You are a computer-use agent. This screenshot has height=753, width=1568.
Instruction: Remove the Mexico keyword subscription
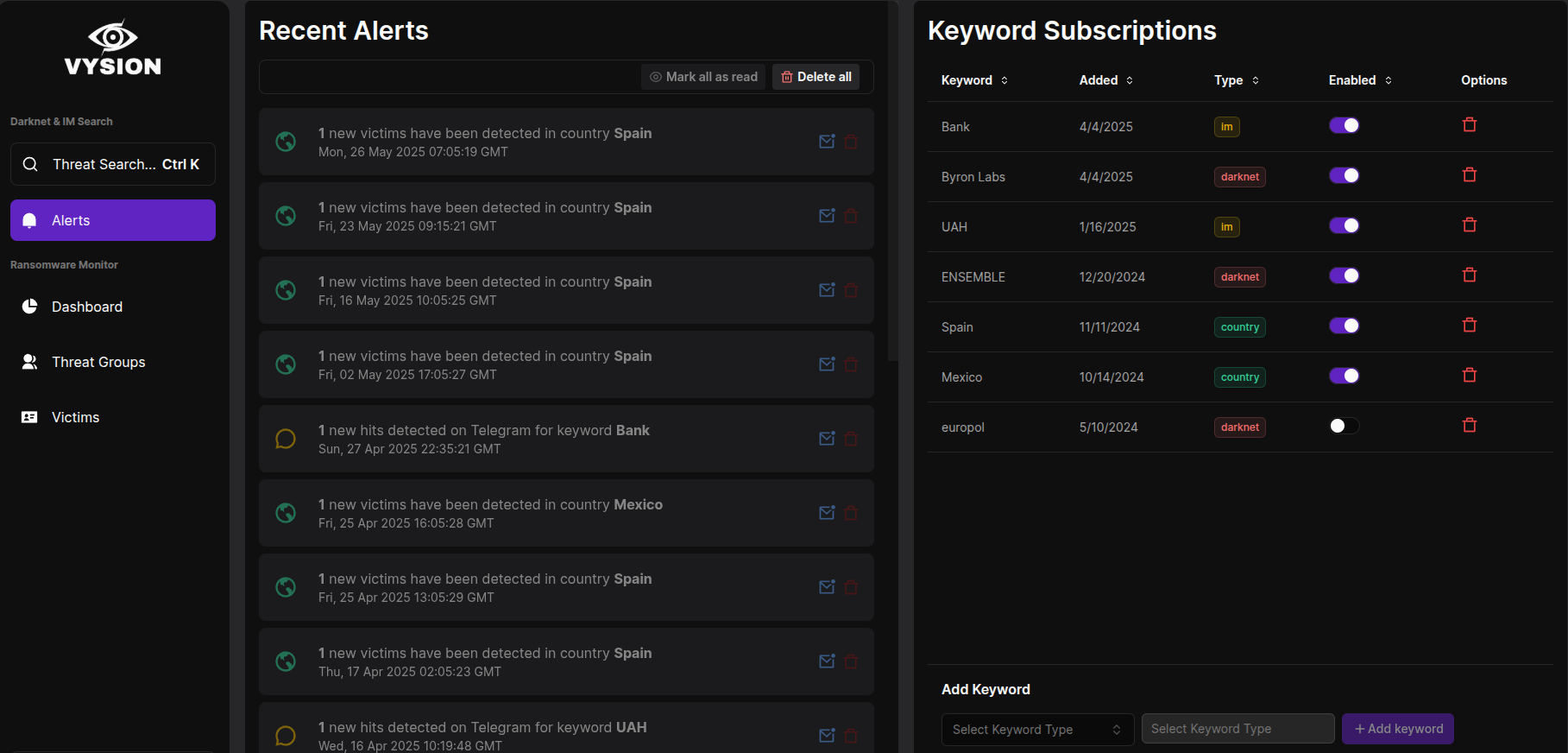(x=1469, y=376)
